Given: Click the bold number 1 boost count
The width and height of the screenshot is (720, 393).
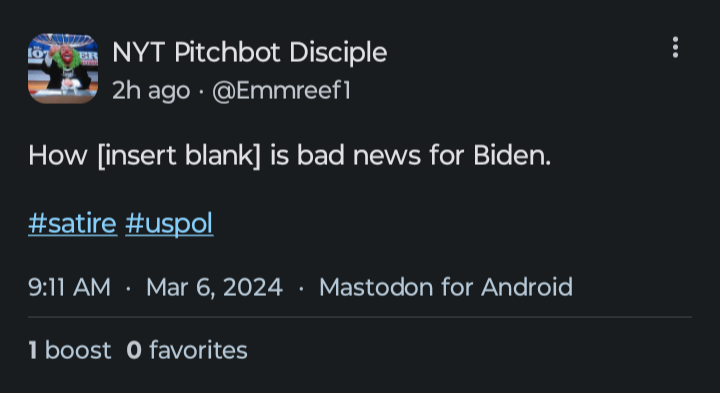Looking at the screenshot, I should coord(33,350).
